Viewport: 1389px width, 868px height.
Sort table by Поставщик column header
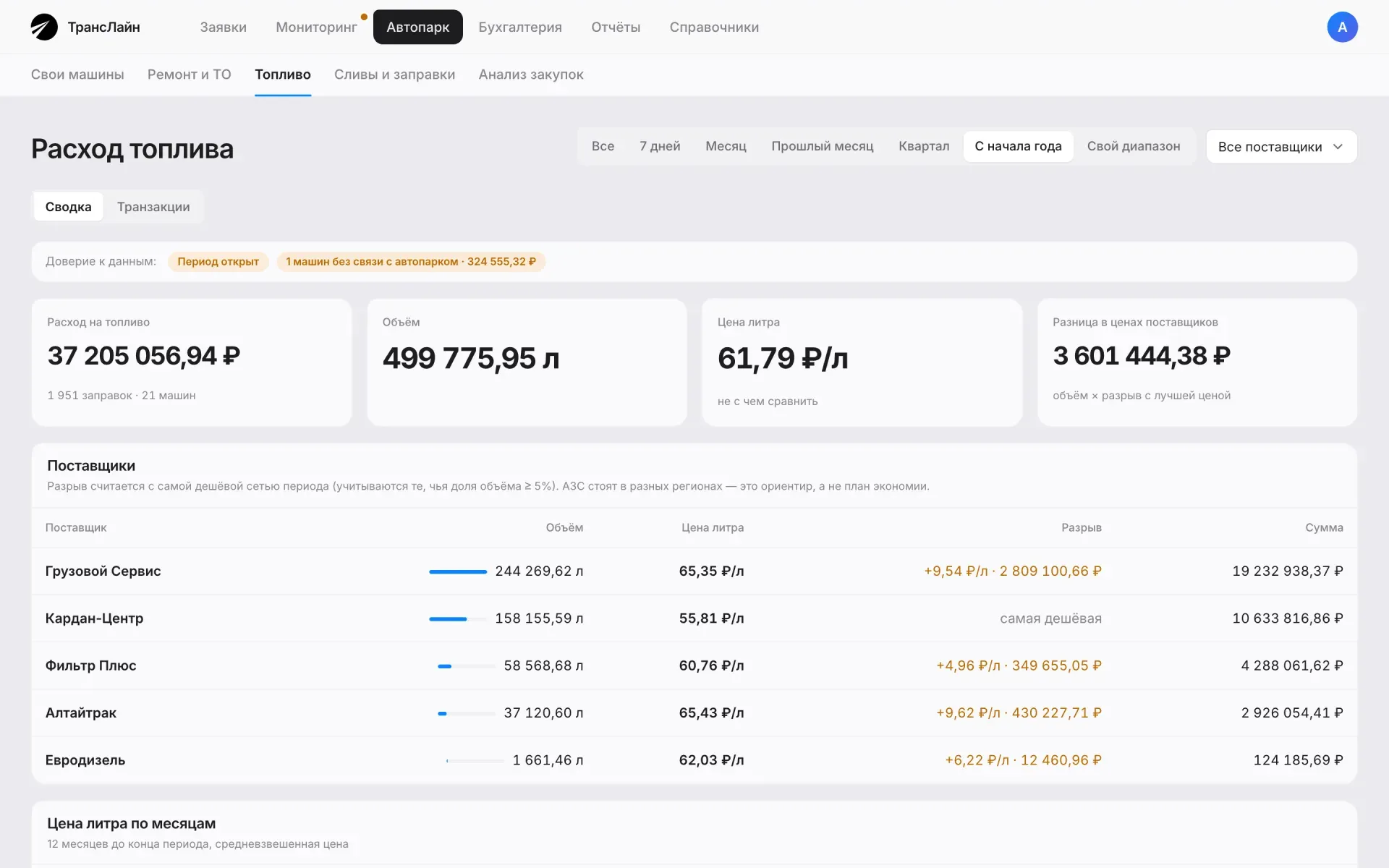(x=76, y=528)
